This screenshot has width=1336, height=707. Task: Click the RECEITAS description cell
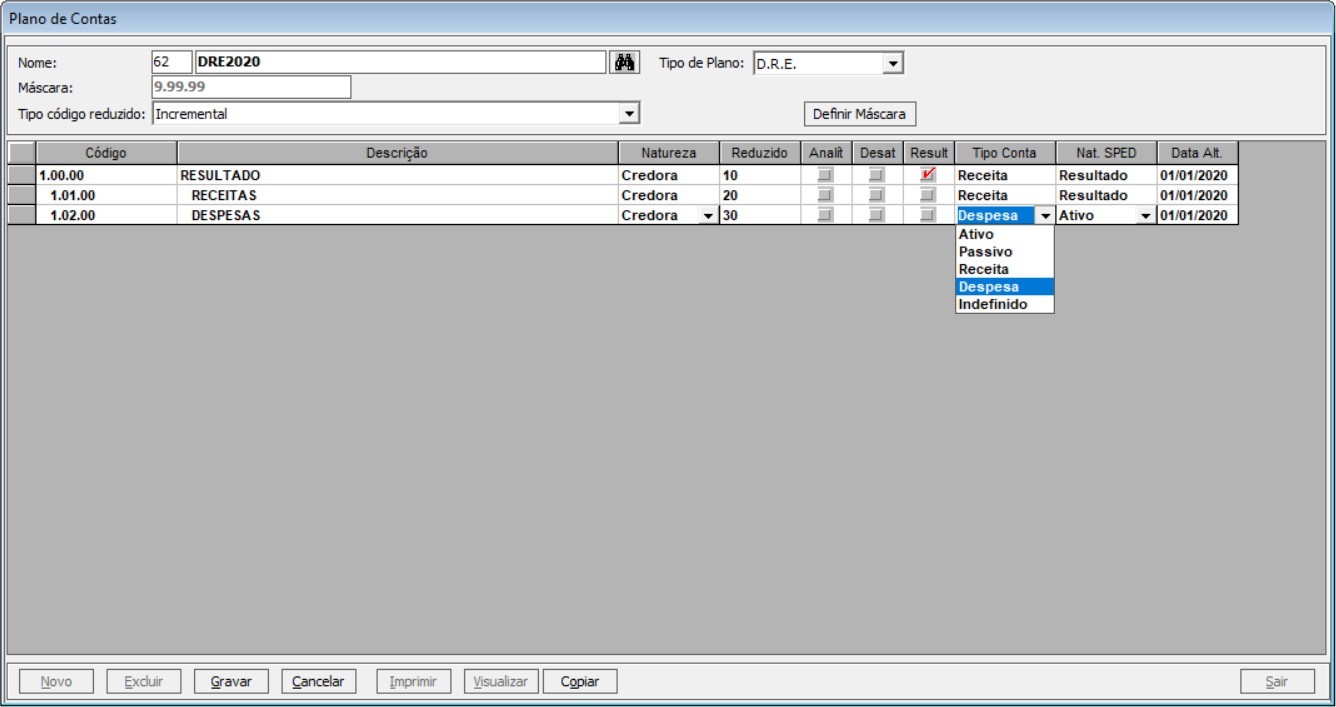pos(397,195)
